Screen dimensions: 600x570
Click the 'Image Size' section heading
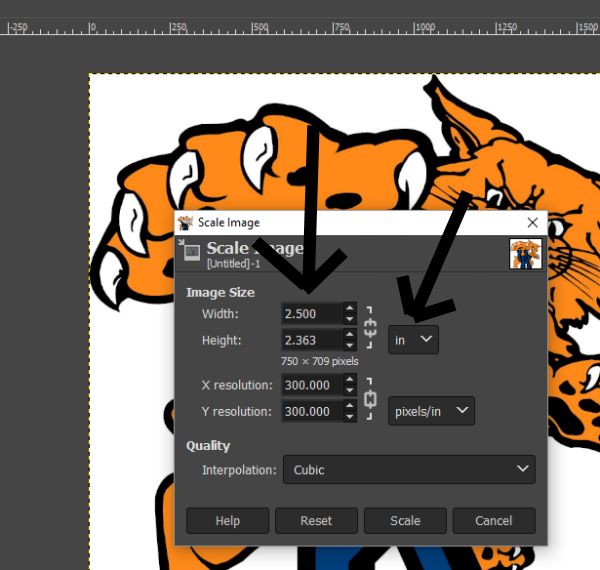tap(220, 293)
